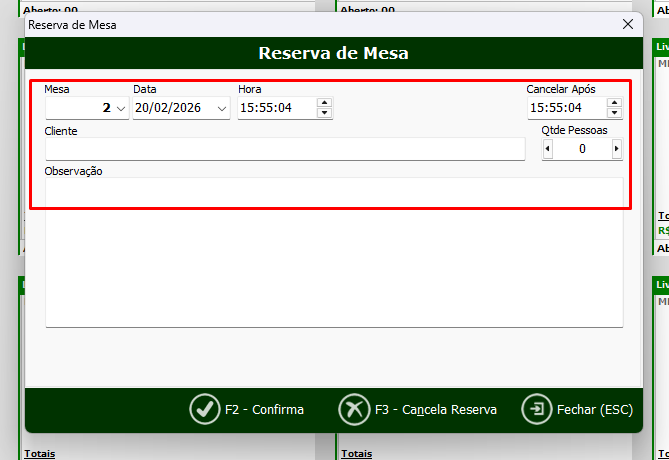Click left arrow of Qtde Pessoas
This screenshot has width=669, height=460.
(547, 149)
